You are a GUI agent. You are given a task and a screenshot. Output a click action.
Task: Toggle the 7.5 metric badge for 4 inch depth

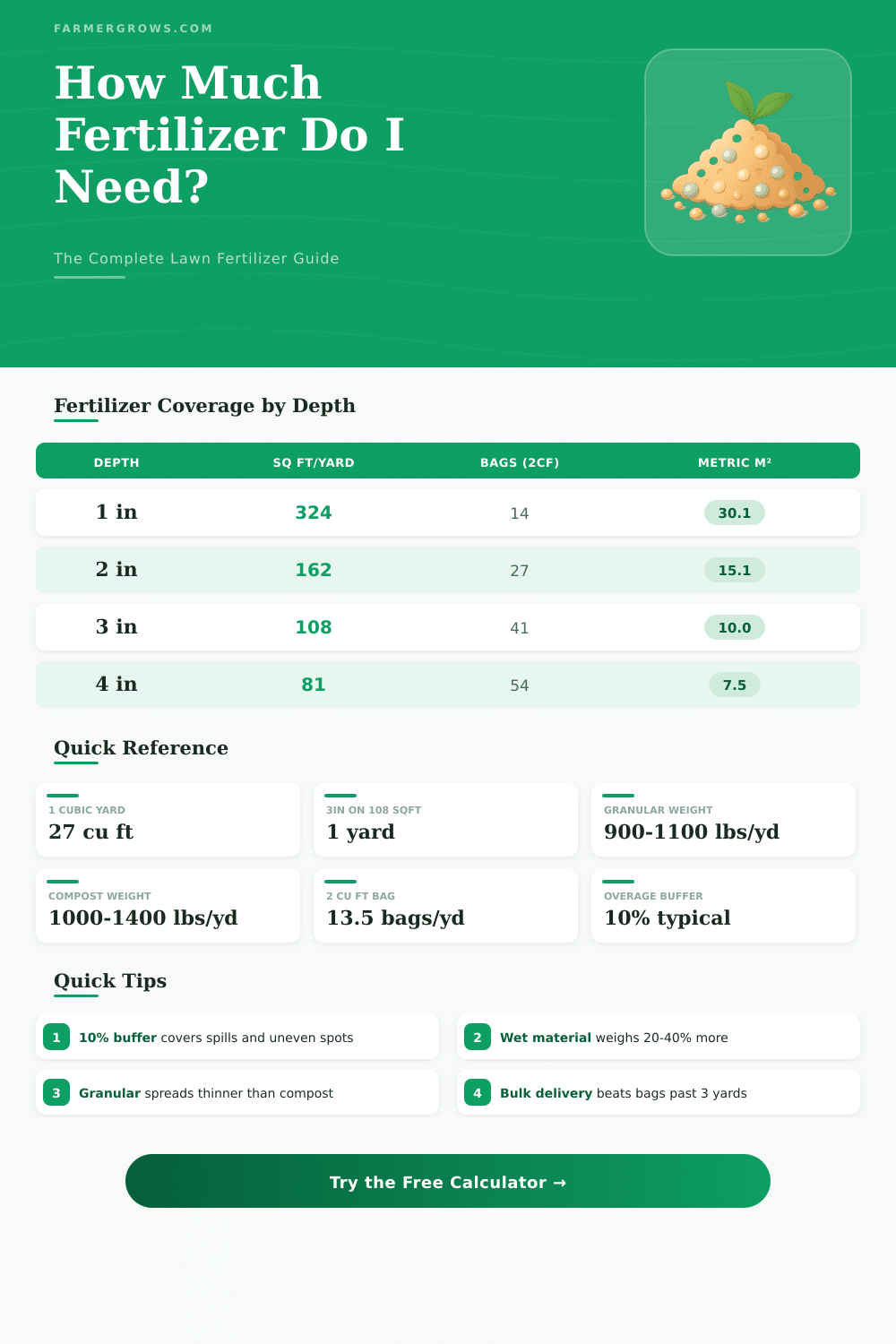tap(735, 685)
